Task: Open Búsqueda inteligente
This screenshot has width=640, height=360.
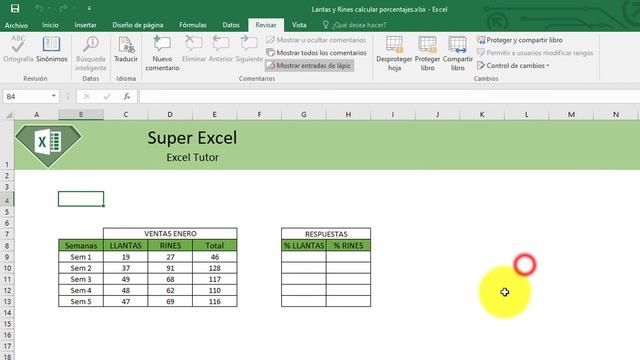Action: 91,53
